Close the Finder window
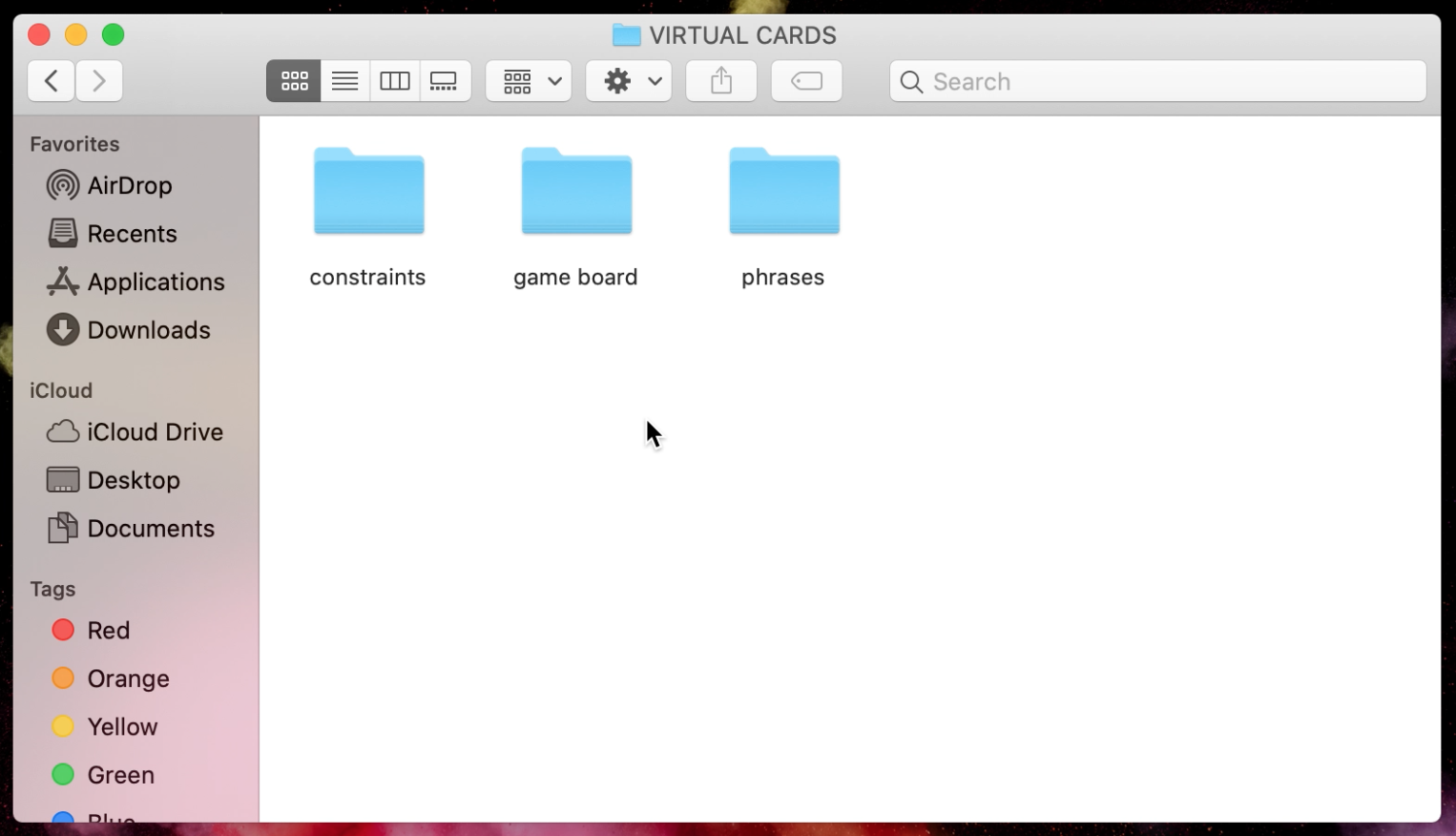This screenshot has width=1456, height=836. coord(39,35)
